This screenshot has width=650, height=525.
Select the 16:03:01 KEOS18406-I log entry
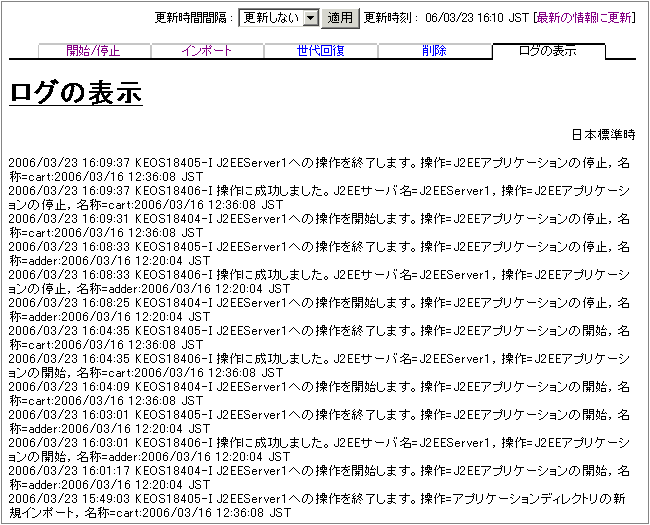pos(319,450)
